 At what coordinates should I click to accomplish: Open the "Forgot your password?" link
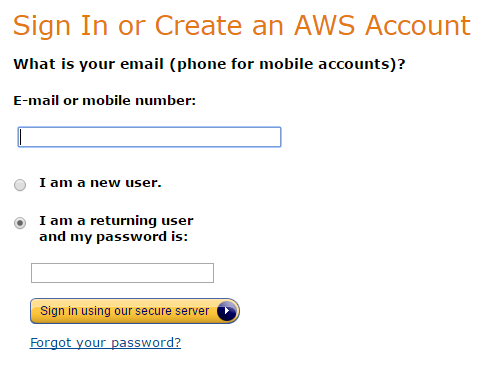click(x=105, y=343)
